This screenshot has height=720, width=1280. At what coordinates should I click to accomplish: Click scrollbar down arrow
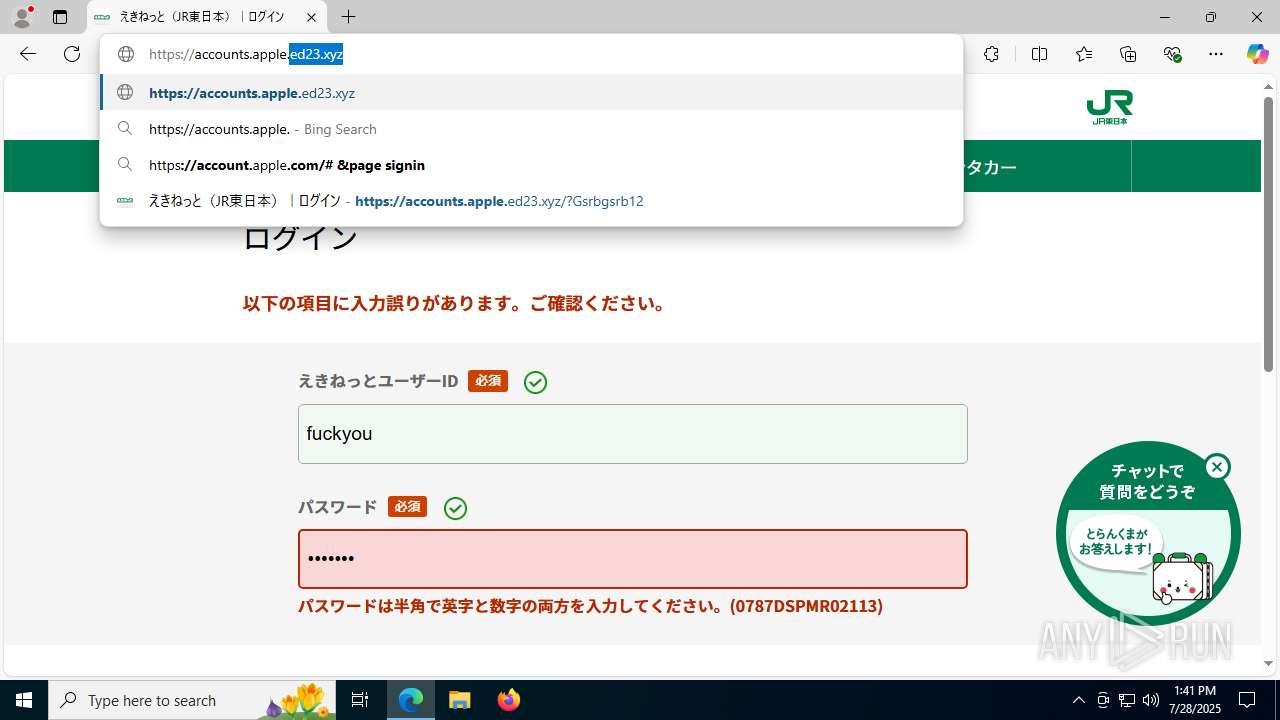(x=1268, y=664)
